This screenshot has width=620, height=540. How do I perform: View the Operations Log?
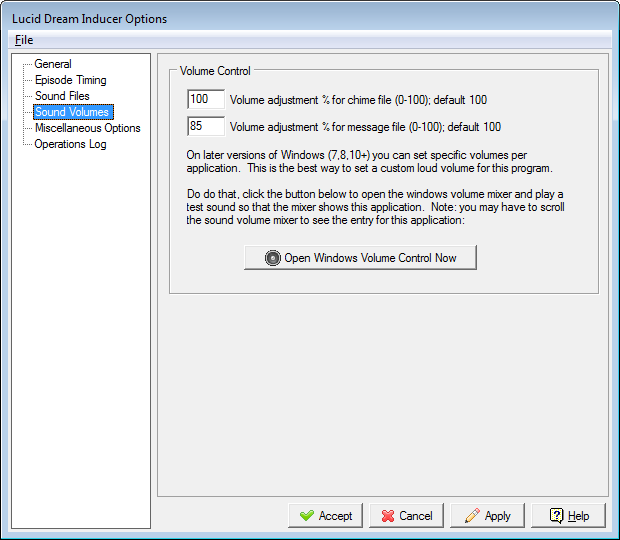(x=70, y=144)
